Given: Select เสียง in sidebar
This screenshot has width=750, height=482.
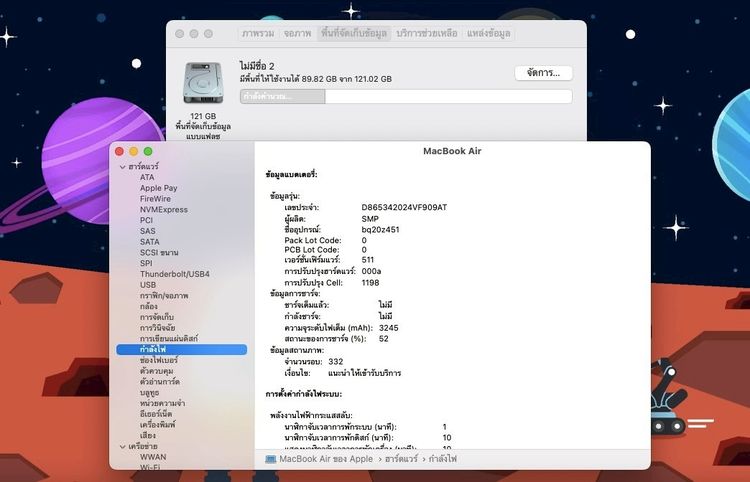Looking at the screenshot, I should tap(148, 436).
